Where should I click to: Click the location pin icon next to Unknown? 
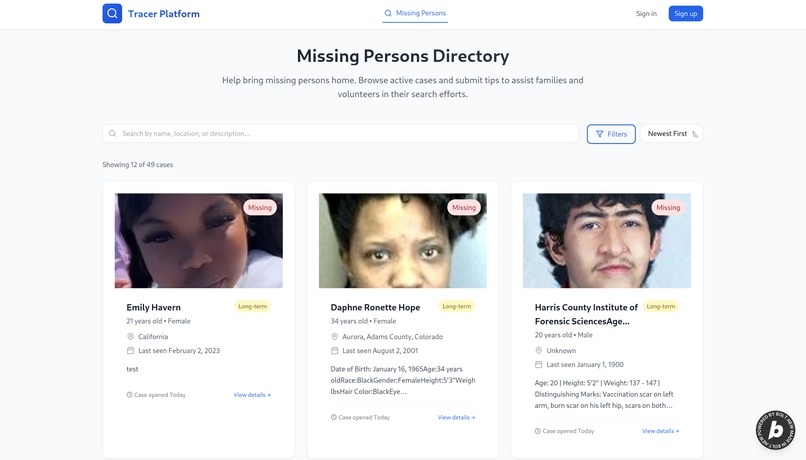pyautogui.click(x=538, y=351)
